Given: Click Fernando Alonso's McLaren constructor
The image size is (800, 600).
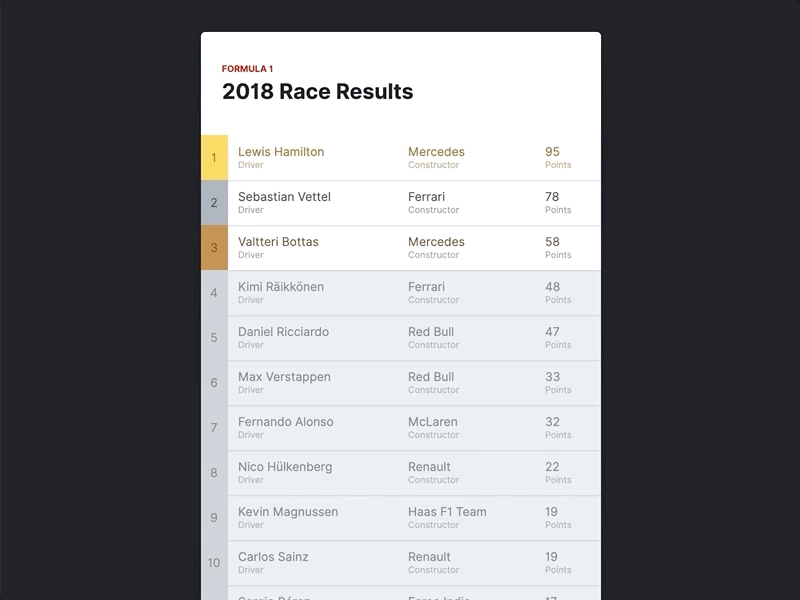Looking at the screenshot, I should click(x=431, y=419).
